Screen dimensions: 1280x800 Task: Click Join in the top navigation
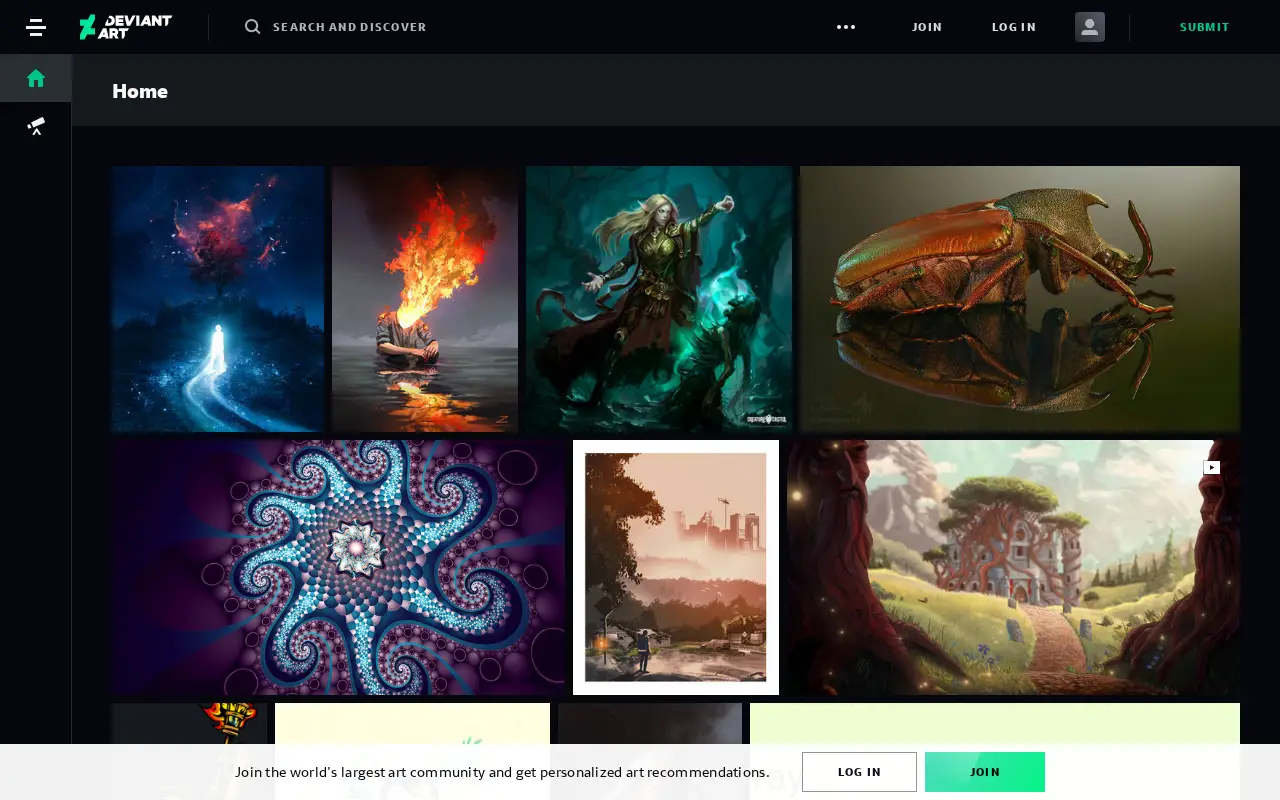pos(927,27)
